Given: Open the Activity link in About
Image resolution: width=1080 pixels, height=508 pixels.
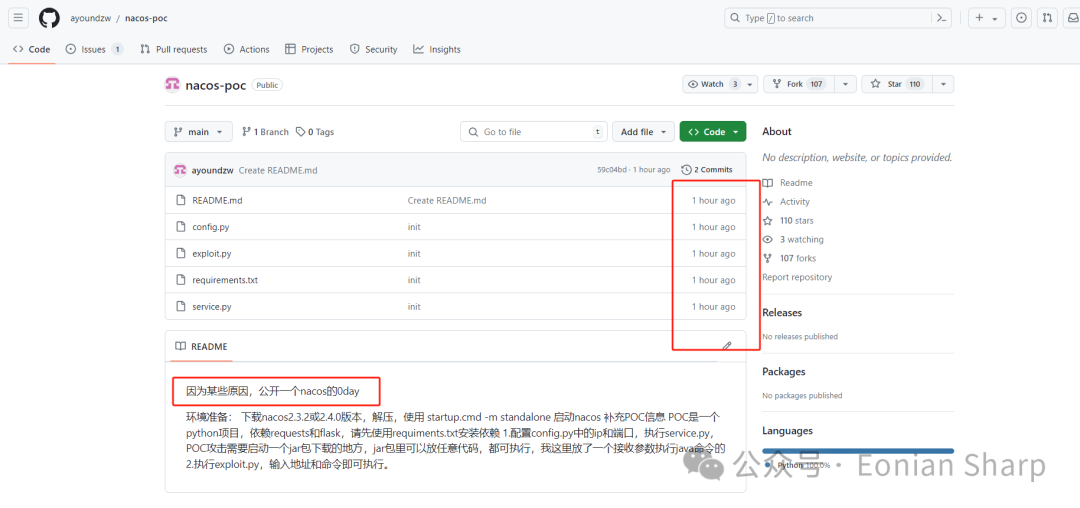Looking at the screenshot, I should click(x=787, y=202).
